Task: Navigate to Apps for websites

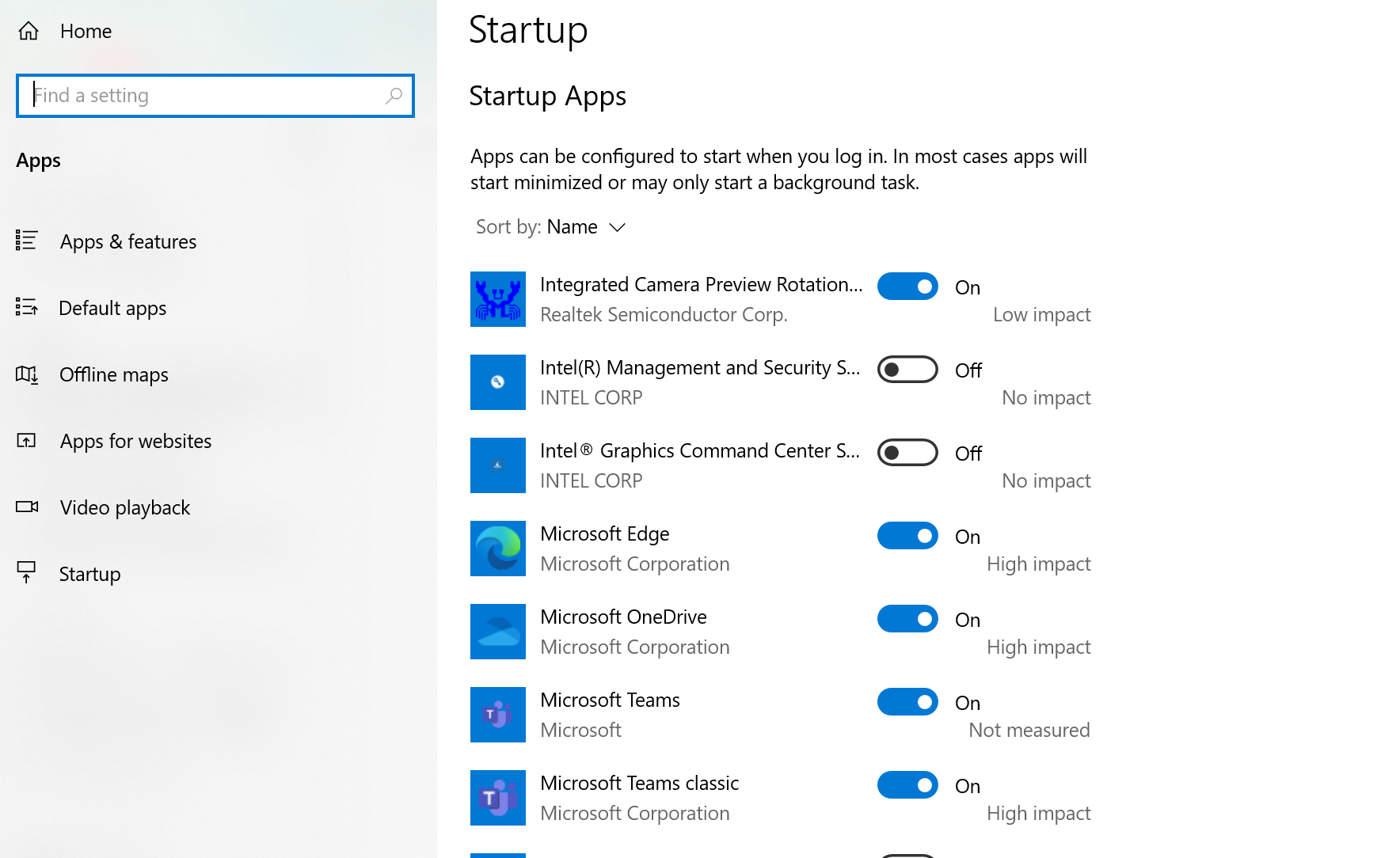Action: pos(135,441)
